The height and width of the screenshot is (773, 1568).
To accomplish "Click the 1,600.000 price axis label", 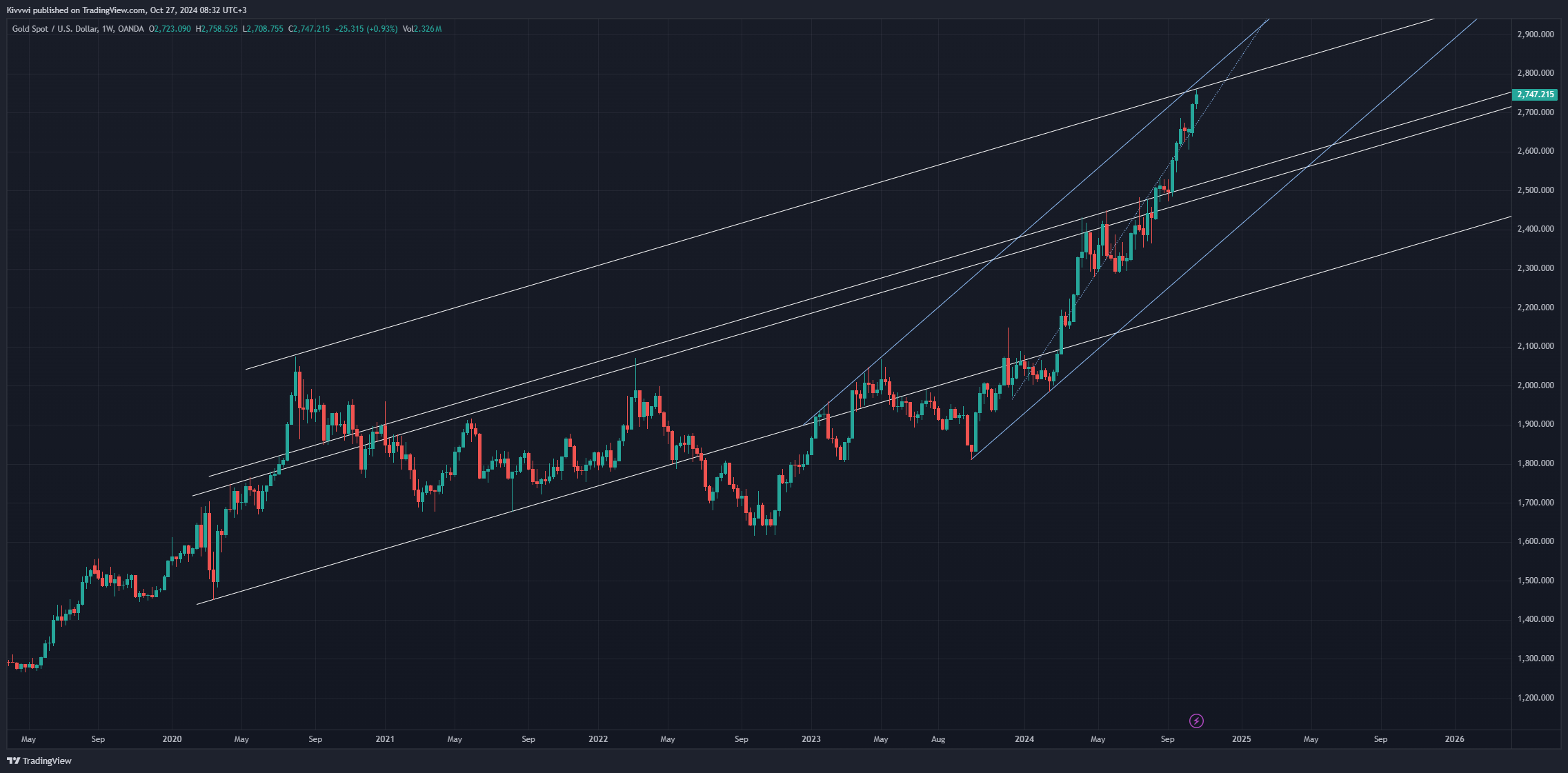I will tap(1535, 541).
